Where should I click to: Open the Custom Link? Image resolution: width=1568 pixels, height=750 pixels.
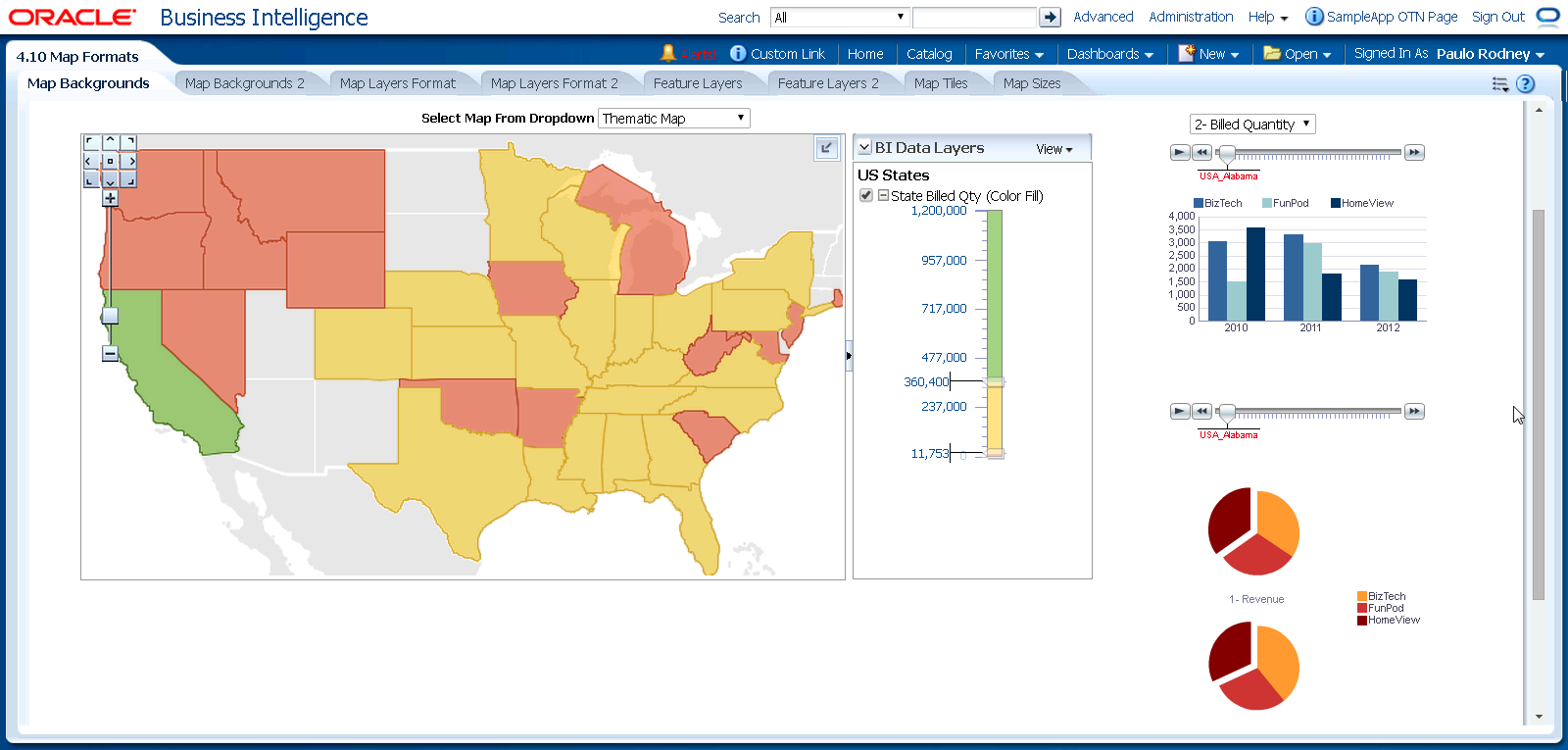point(788,54)
